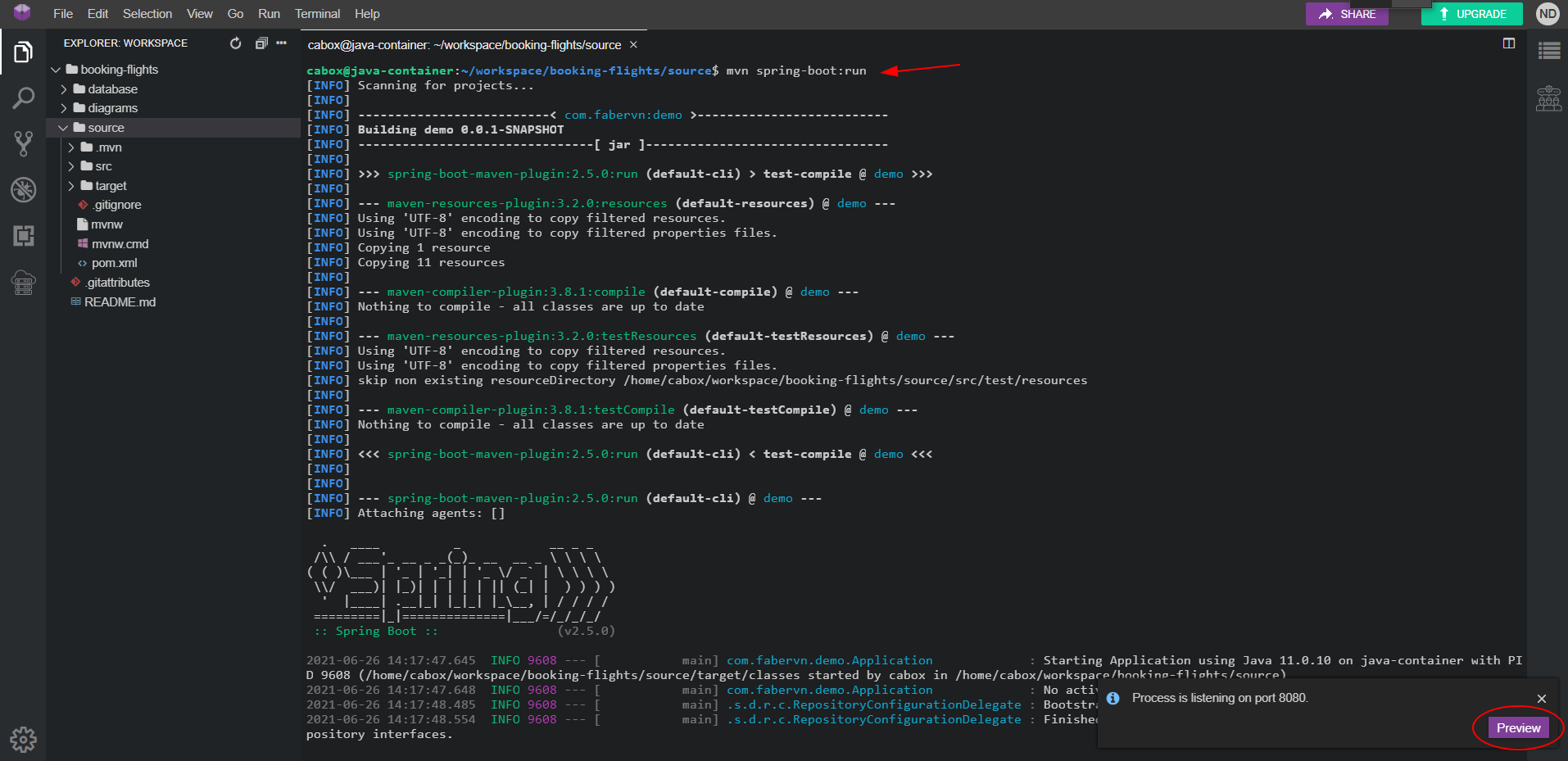Click the Codeanywhere logo icon
This screenshot has height=761, width=1568.
point(22,12)
